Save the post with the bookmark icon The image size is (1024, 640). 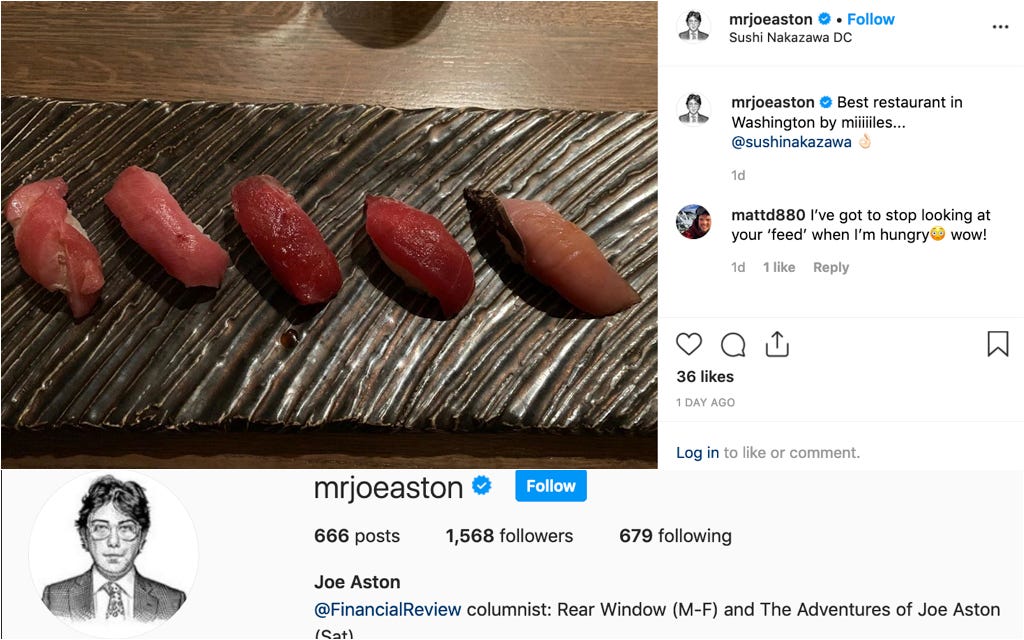(997, 344)
